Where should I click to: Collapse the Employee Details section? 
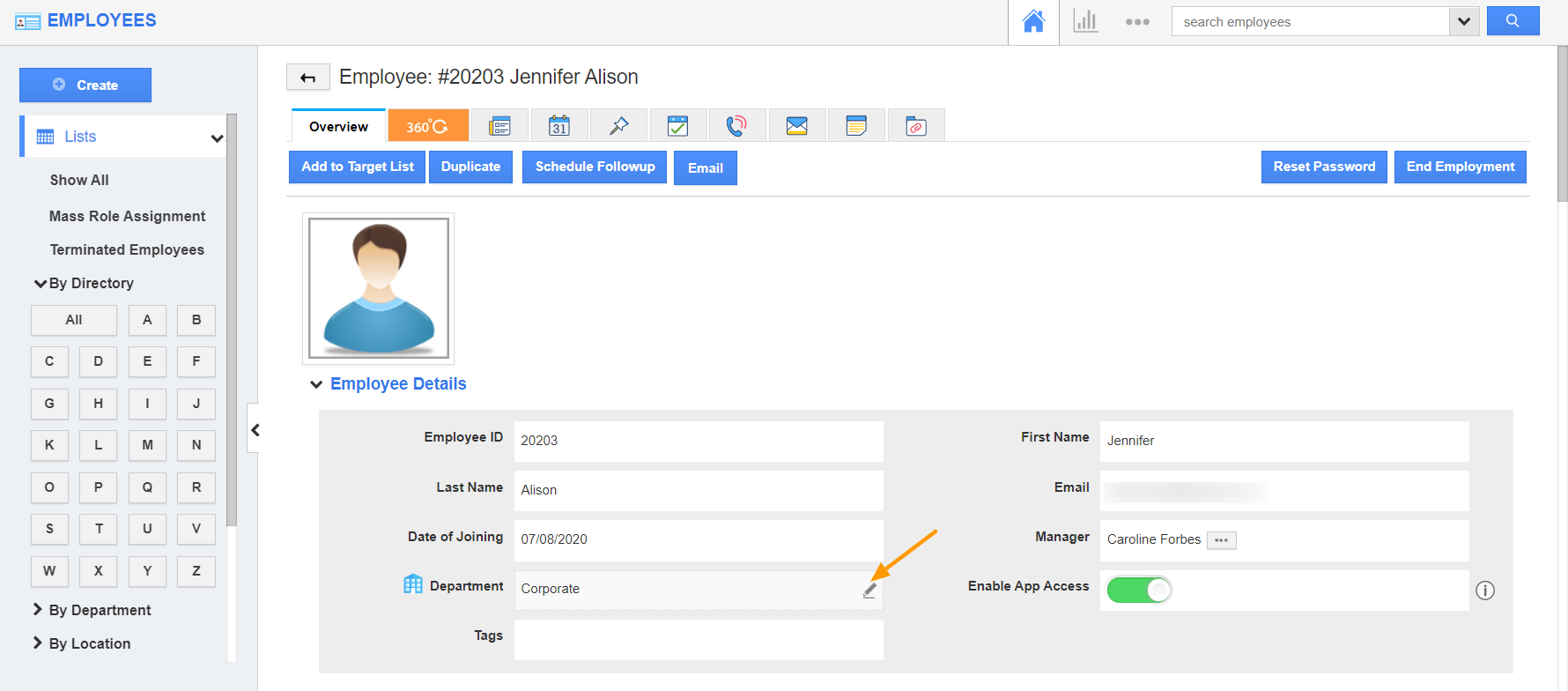coord(316,384)
